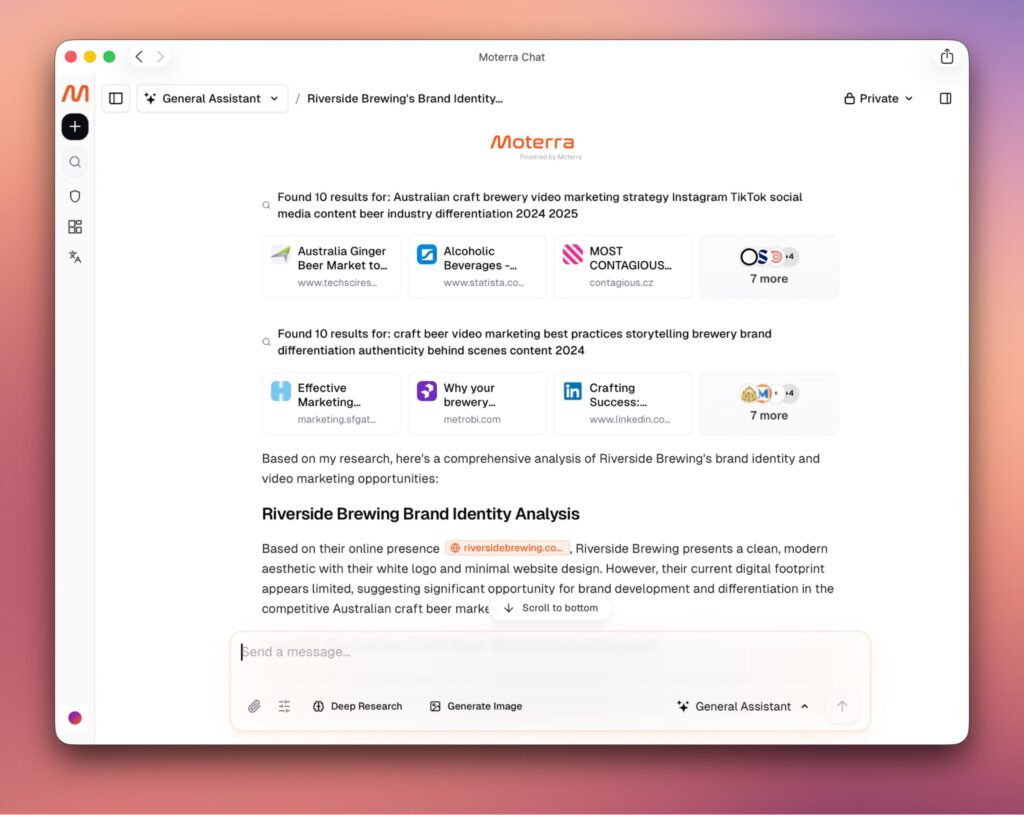Screen dimensions: 1024x815
Task: Click the user avatar color circle
Action: coord(75,718)
